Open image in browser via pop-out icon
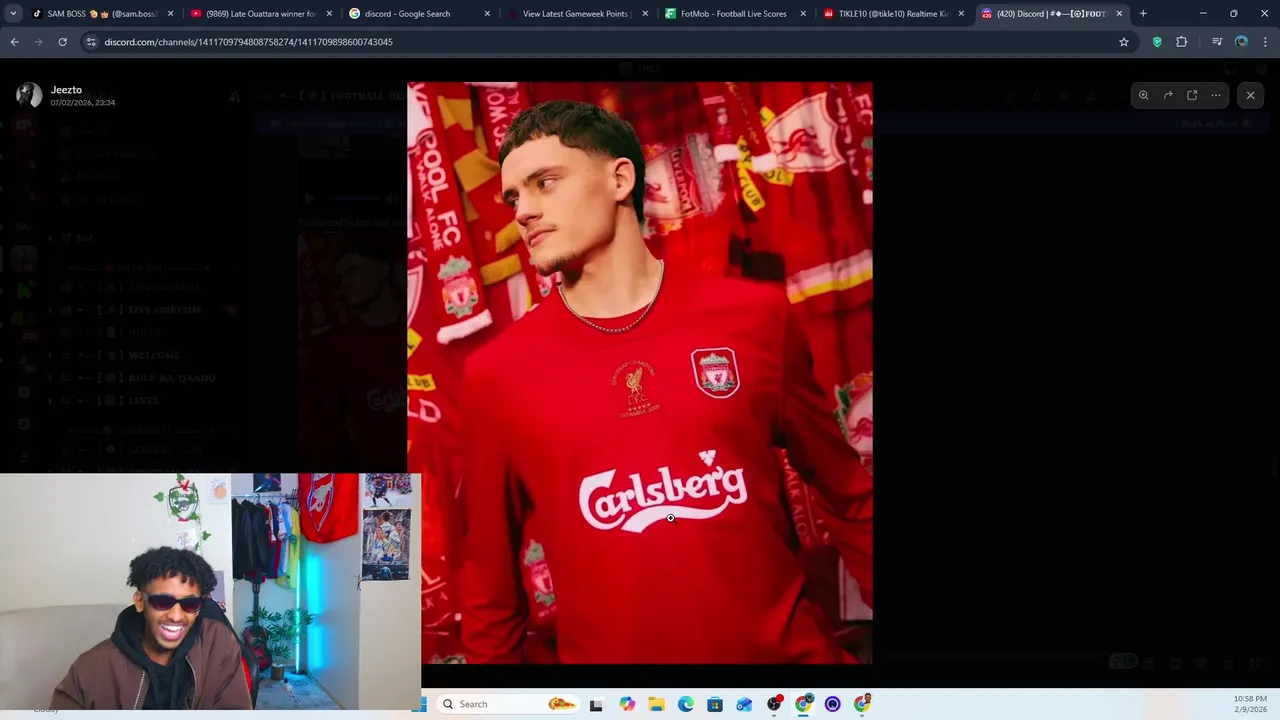 click(x=1192, y=95)
